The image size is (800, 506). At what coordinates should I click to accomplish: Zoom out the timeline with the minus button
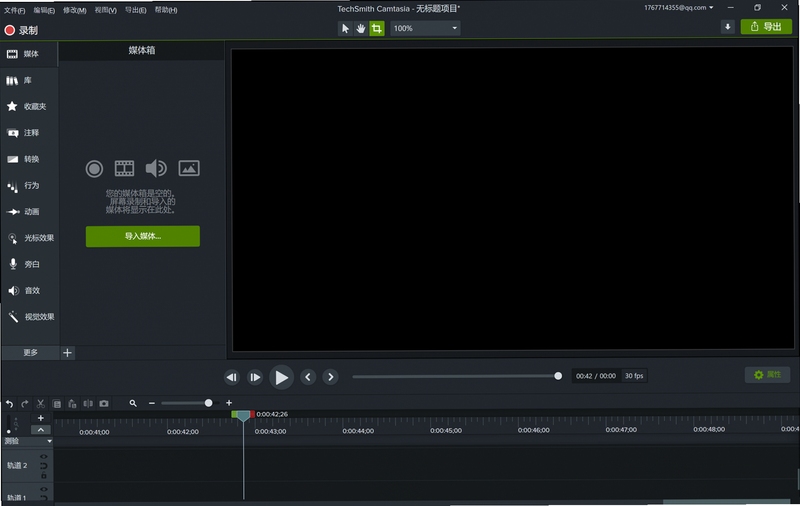point(152,403)
